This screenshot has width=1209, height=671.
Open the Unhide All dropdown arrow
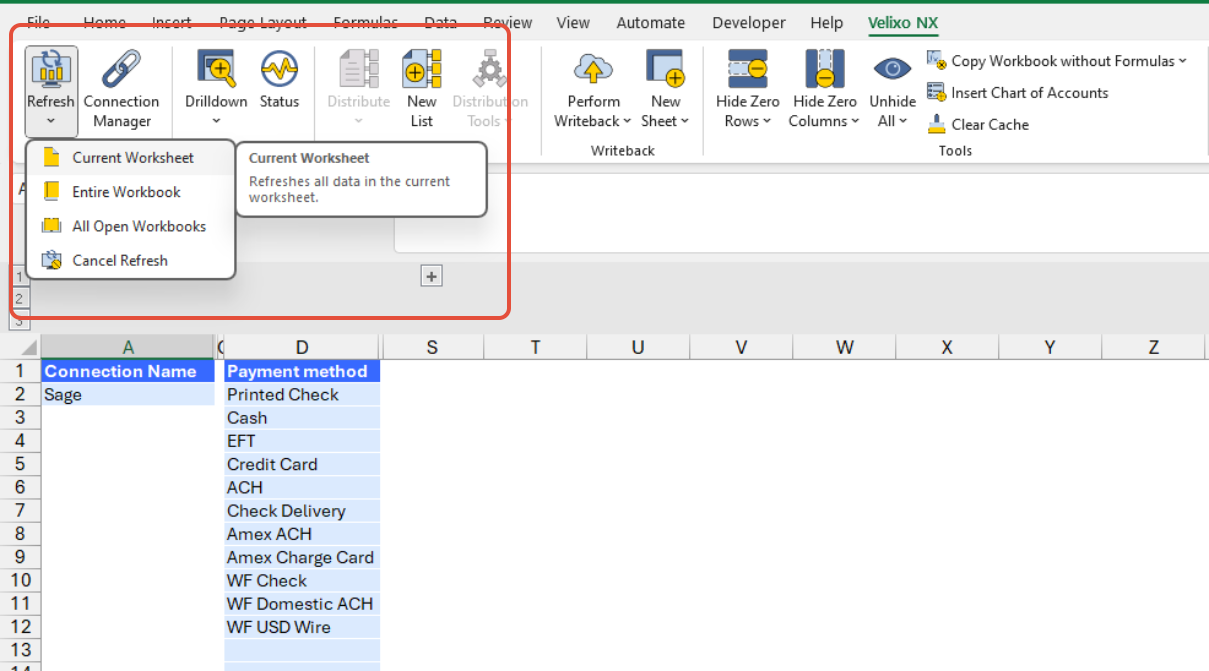click(x=903, y=122)
